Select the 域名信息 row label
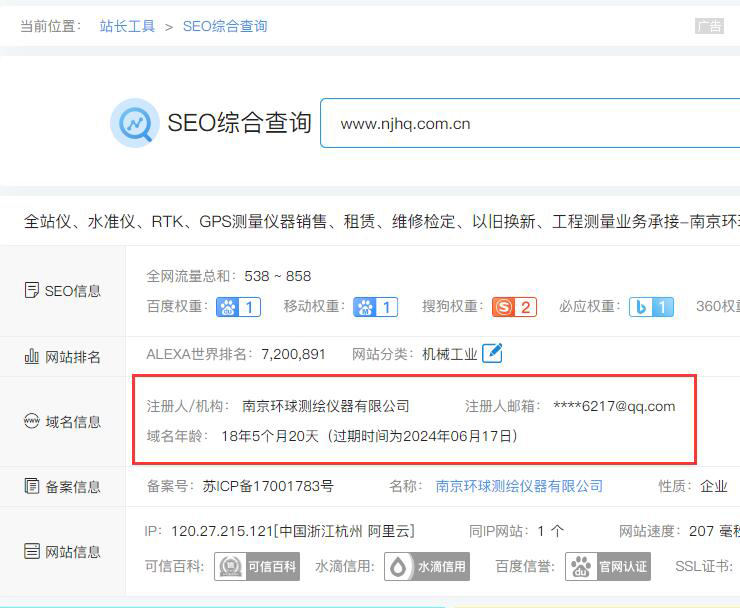 pos(62,422)
